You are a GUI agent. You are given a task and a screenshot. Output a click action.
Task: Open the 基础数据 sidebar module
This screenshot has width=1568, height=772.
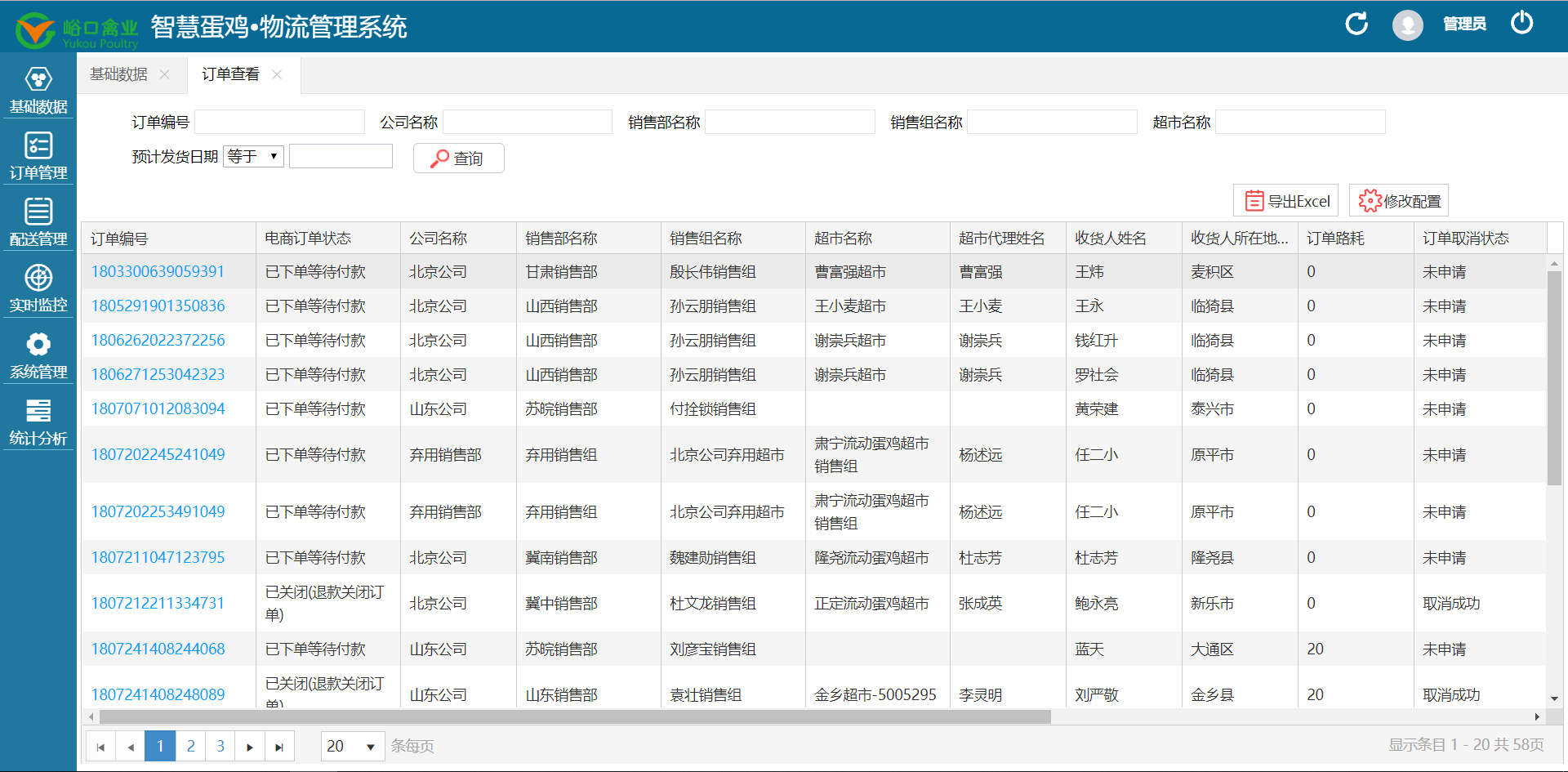click(x=38, y=91)
